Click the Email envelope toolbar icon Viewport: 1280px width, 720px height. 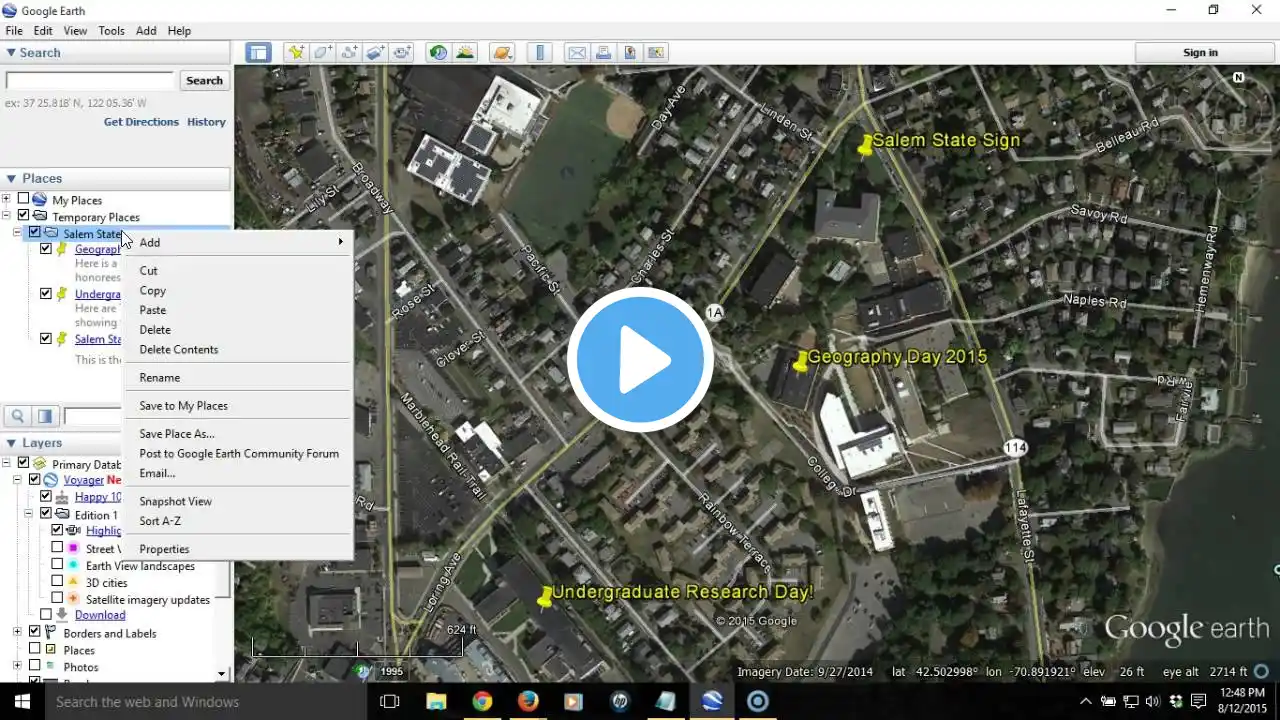tap(577, 53)
